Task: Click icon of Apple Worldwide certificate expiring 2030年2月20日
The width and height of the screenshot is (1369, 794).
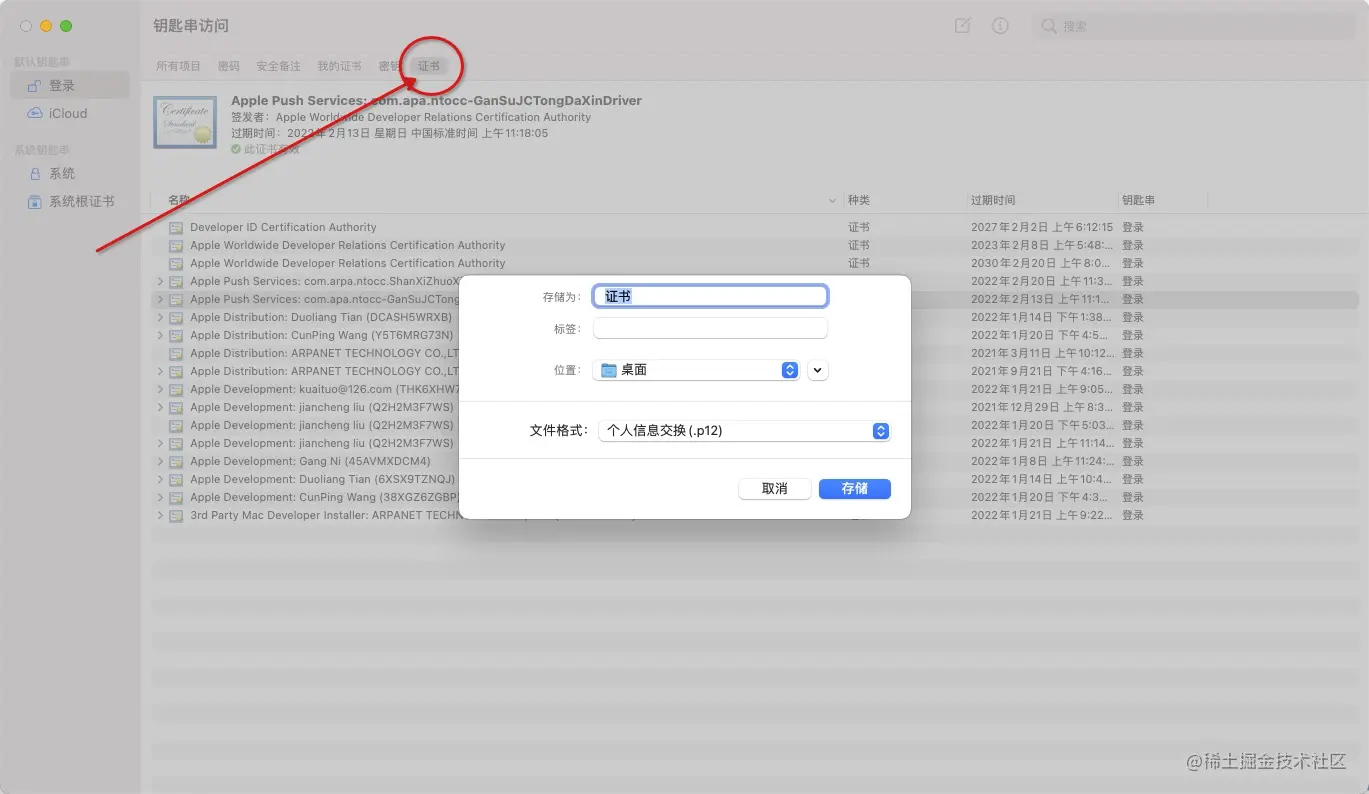Action: (176, 263)
